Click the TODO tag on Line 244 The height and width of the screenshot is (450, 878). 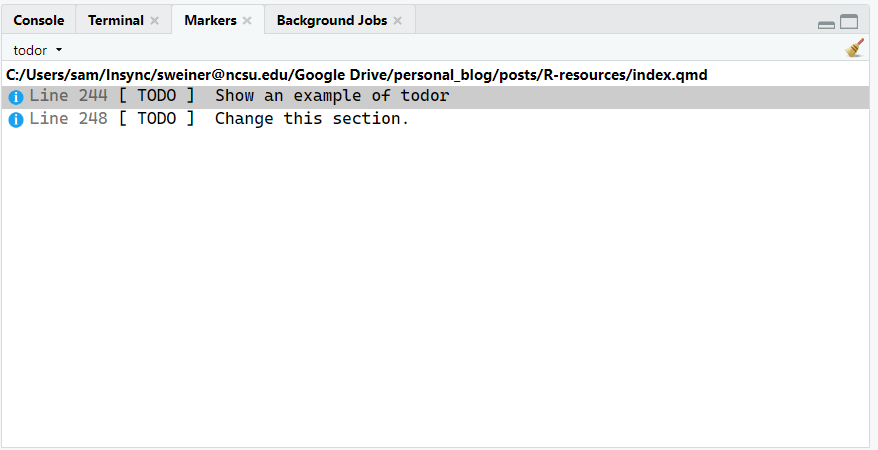[156, 97]
